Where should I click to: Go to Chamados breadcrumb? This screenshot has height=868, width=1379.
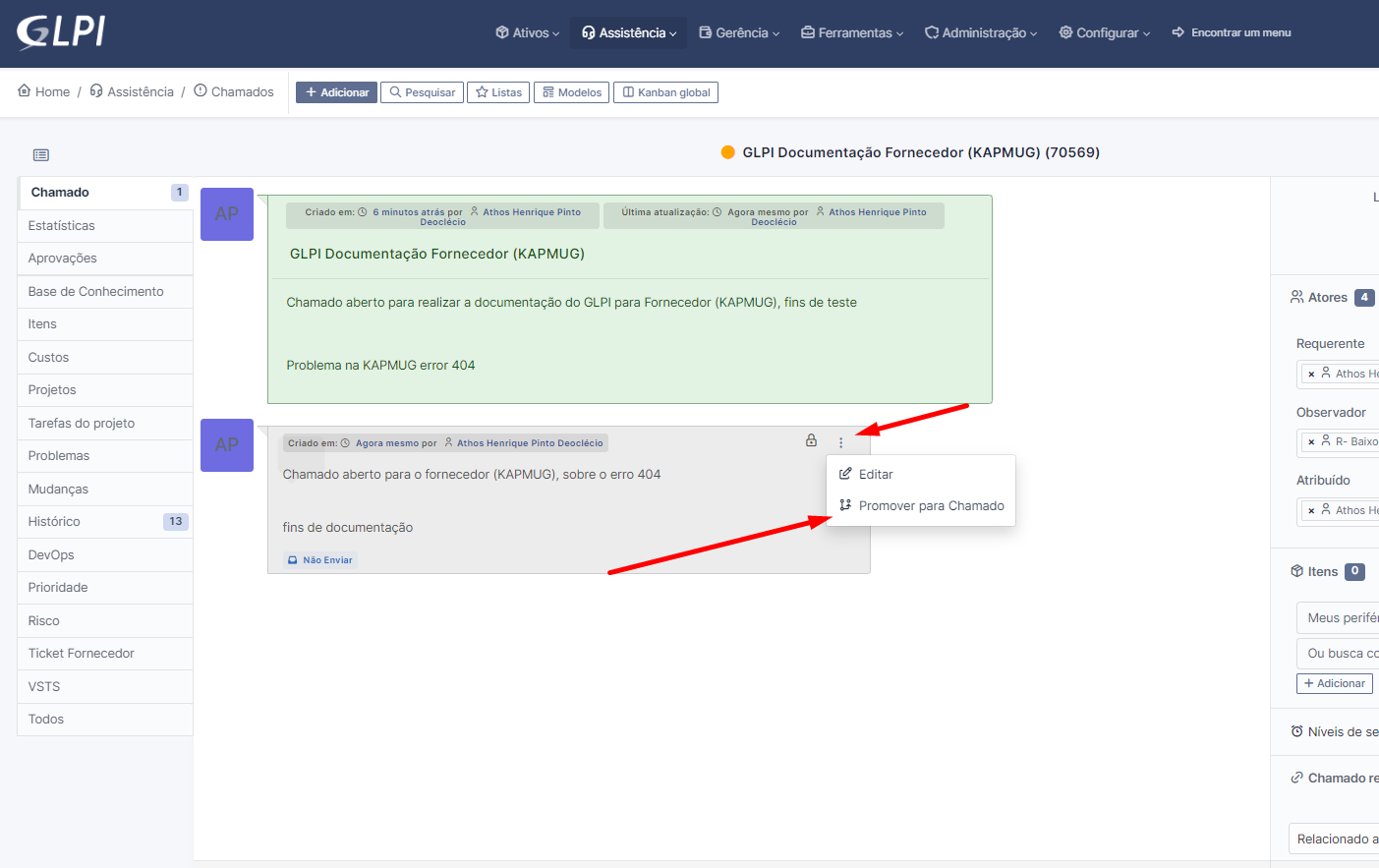234,91
